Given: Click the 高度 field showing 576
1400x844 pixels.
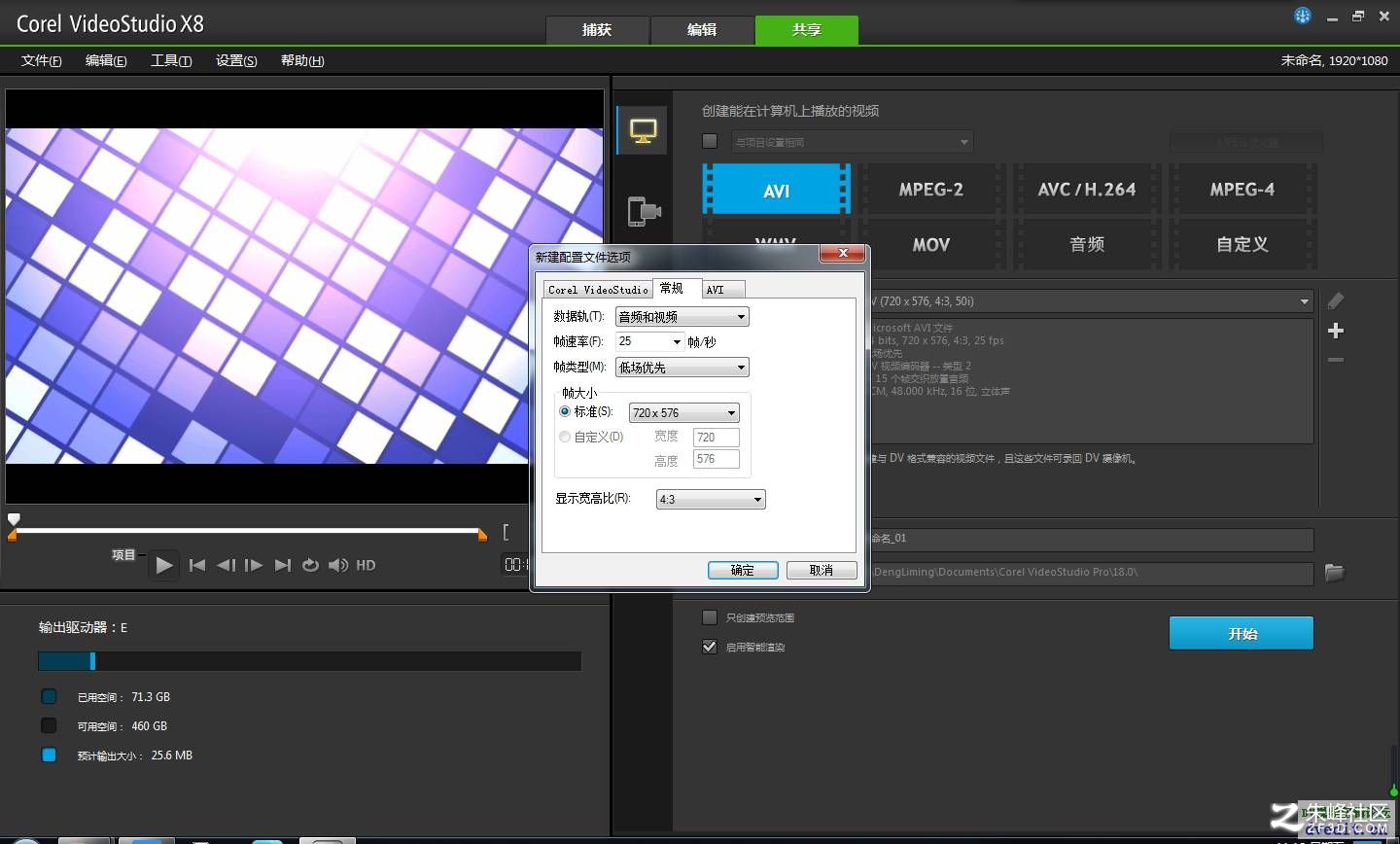Looking at the screenshot, I should pyautogui.click(x=717, y=460).
